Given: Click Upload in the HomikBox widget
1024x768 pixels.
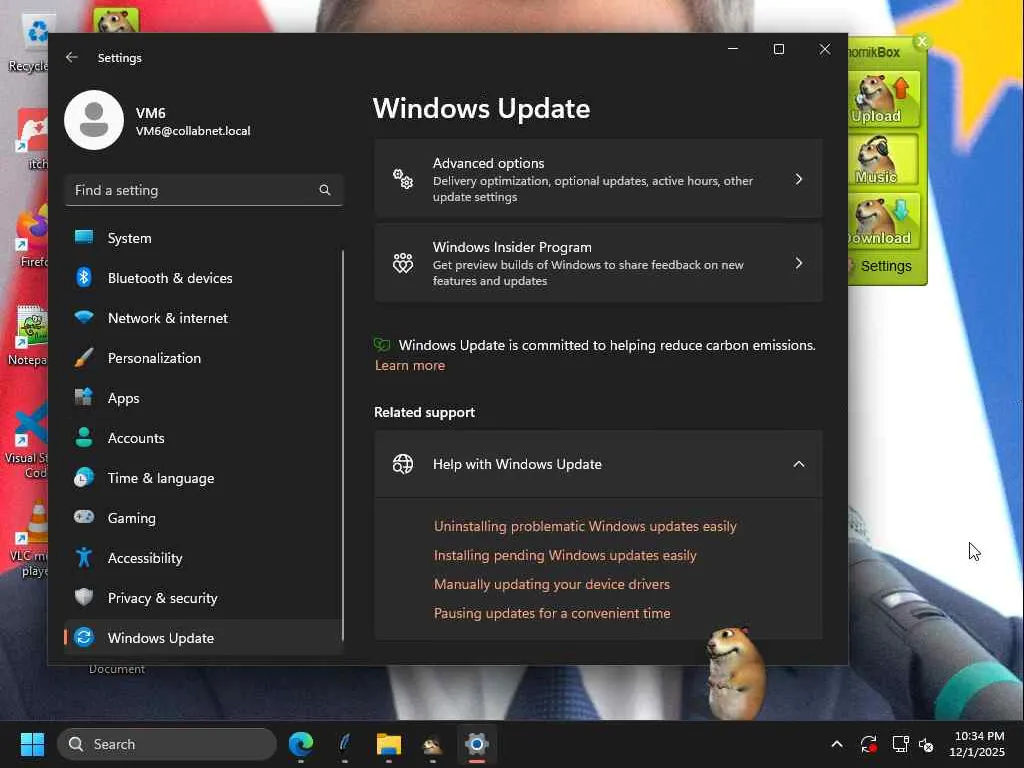Looking at the screenshot, I should 884,99.
